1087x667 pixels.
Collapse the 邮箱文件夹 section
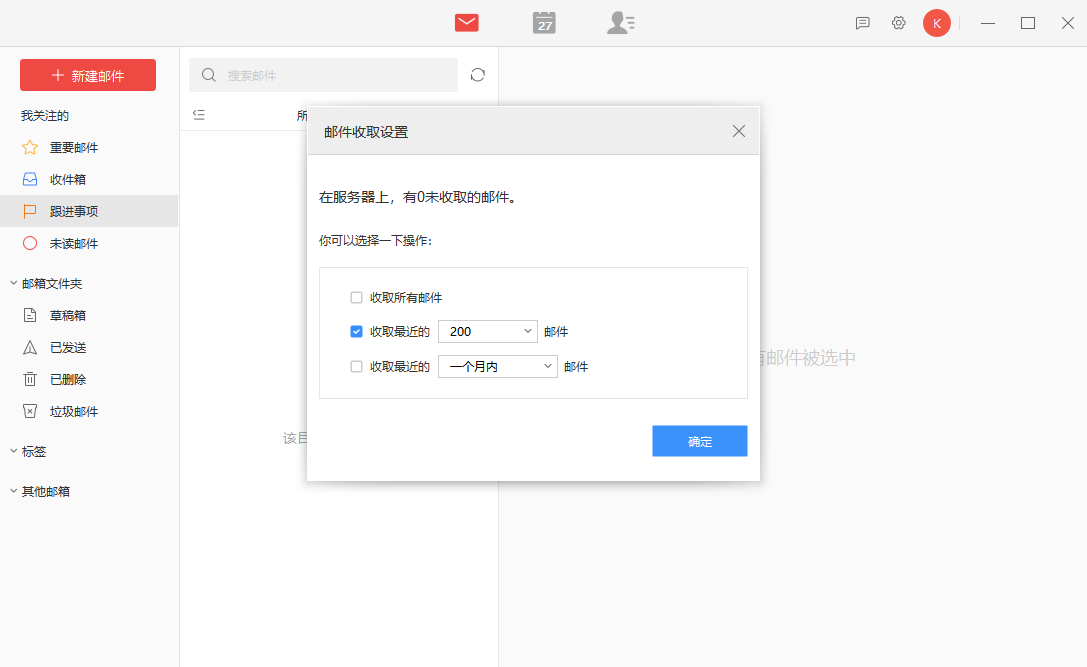(x=13, y=284)
